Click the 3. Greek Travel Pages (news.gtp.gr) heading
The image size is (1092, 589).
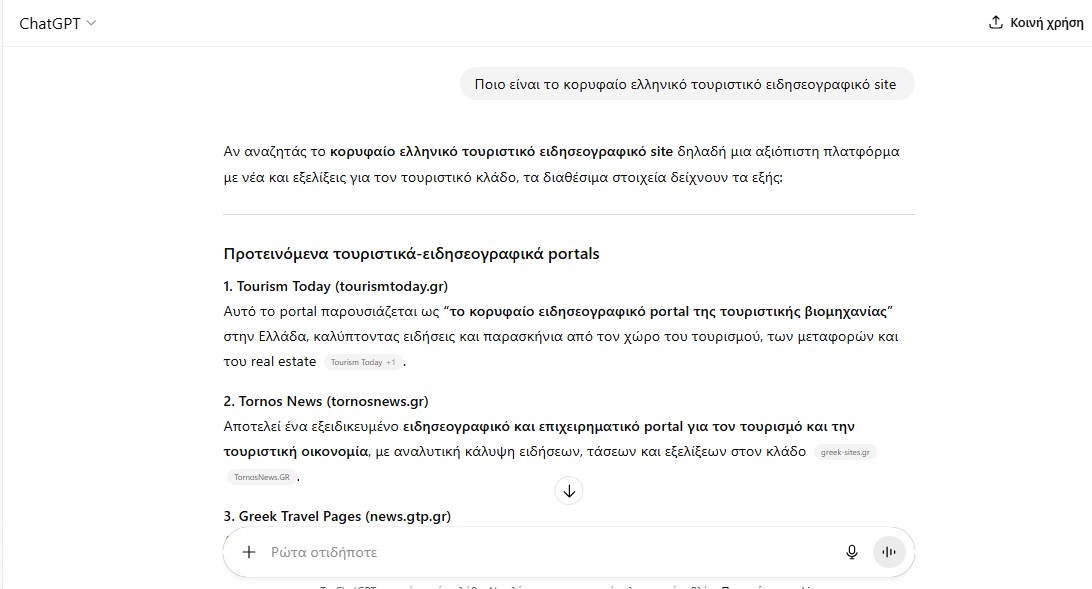point(337,516)
